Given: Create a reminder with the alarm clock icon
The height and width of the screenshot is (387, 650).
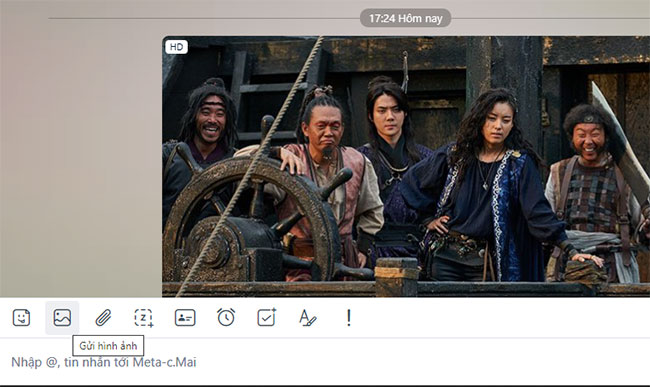Looking at the screenshot, I should (x=226, y=318).
